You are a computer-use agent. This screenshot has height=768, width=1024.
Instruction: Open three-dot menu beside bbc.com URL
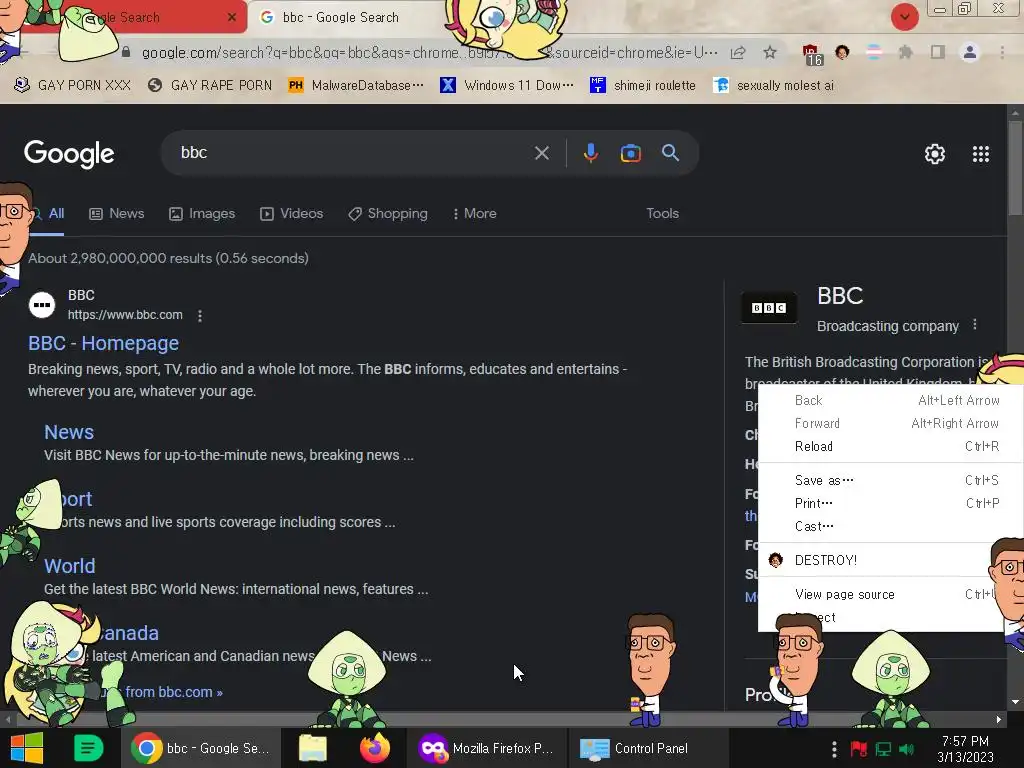[200, 315]
